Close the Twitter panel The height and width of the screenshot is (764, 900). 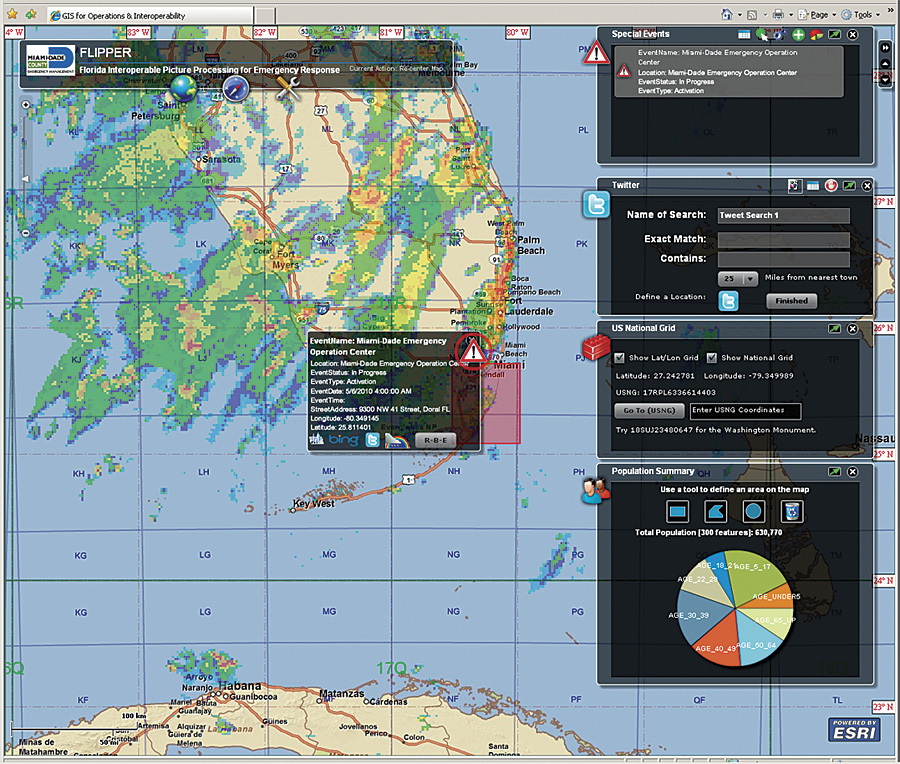(x=867, y=185)
